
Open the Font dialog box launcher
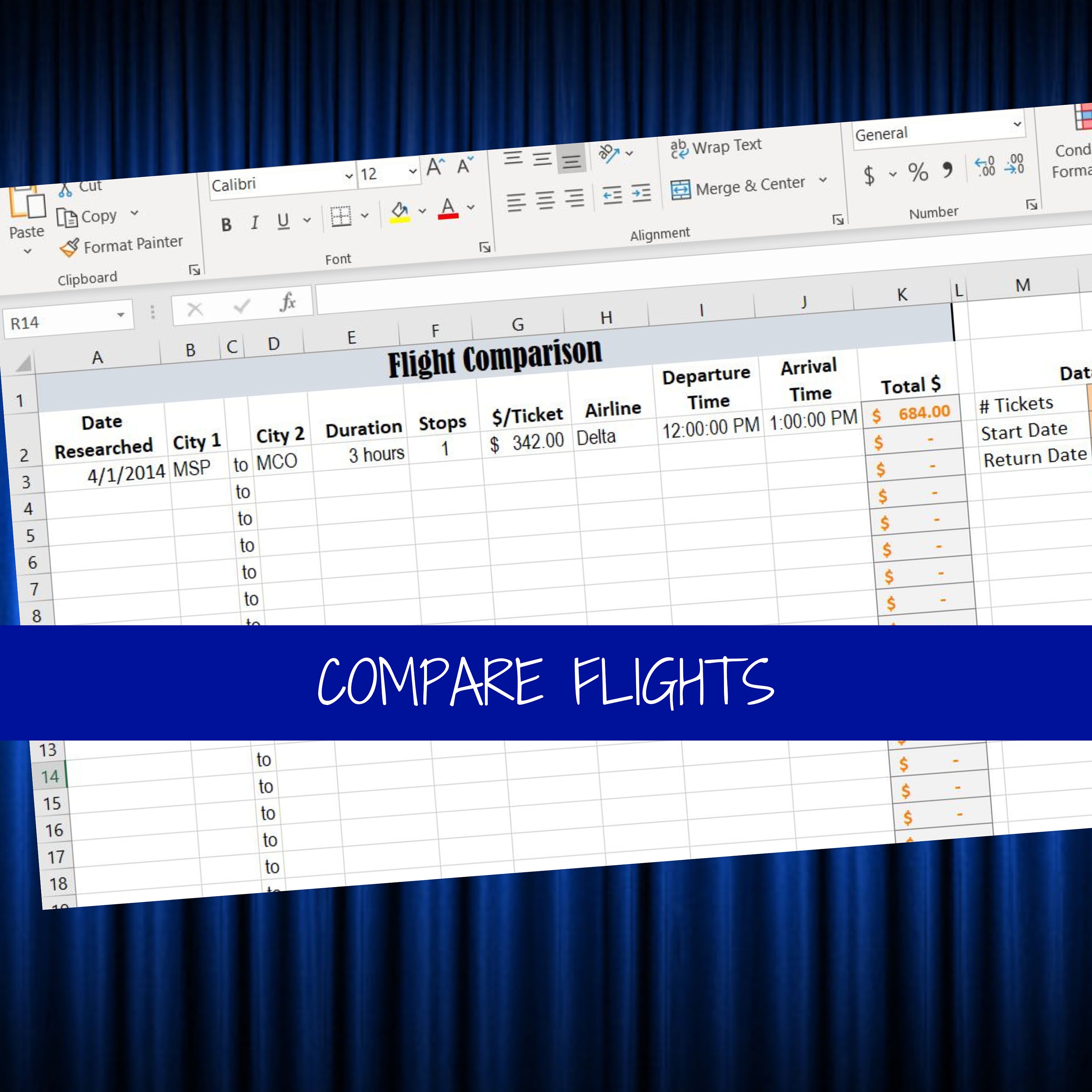coord(485,247)
